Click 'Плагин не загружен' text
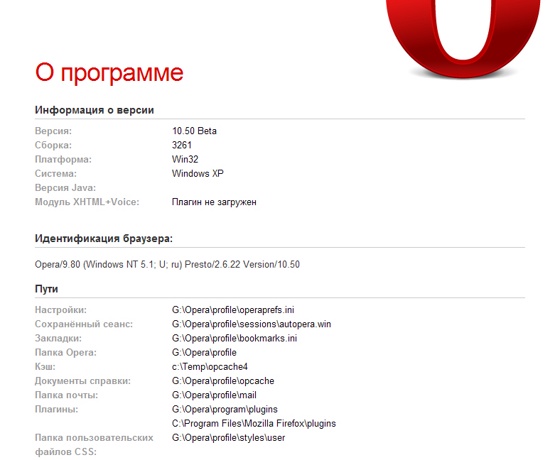 point(214,202)
